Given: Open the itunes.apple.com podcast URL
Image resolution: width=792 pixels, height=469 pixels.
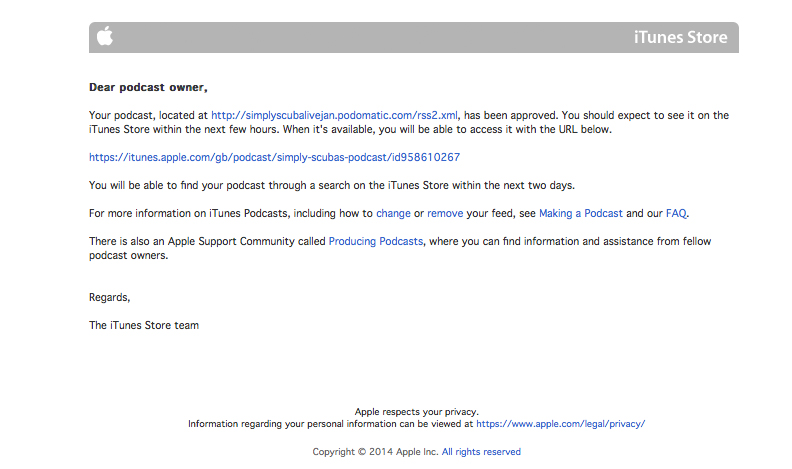Looking at the screenshot, I should [x=274, y=157].
